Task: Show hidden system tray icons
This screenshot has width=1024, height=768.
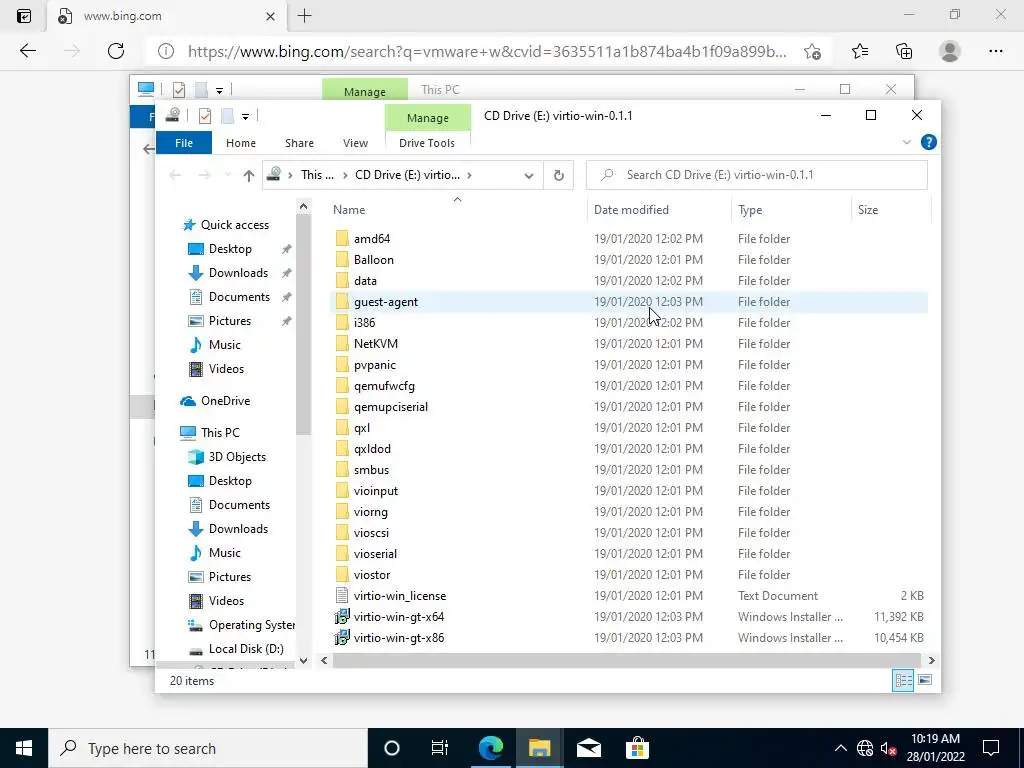Action: (840, 748)
